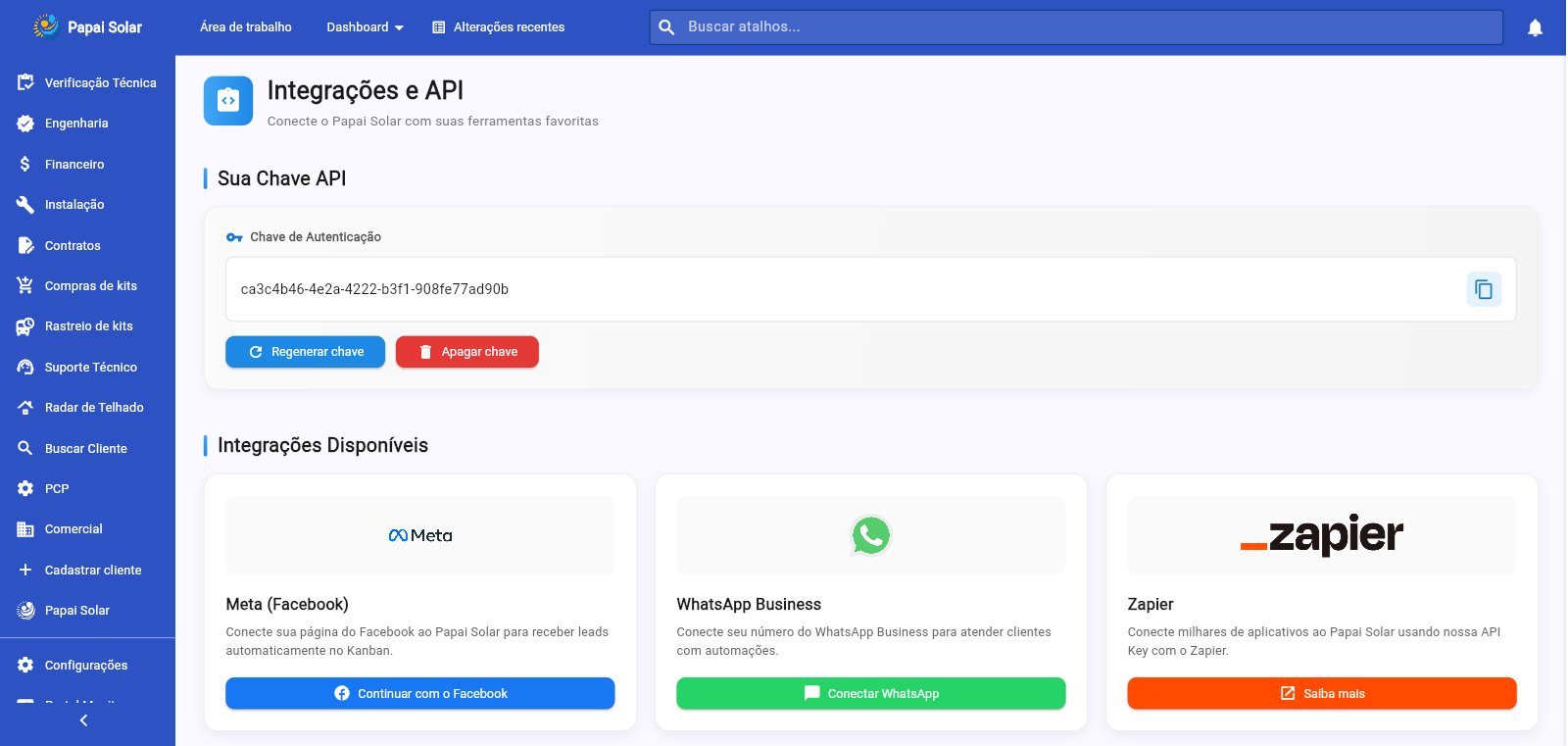Screen dimensions: 1568x746
Task: Click the key icon beside Chave de Autenticação
Action: coord(234,237)
